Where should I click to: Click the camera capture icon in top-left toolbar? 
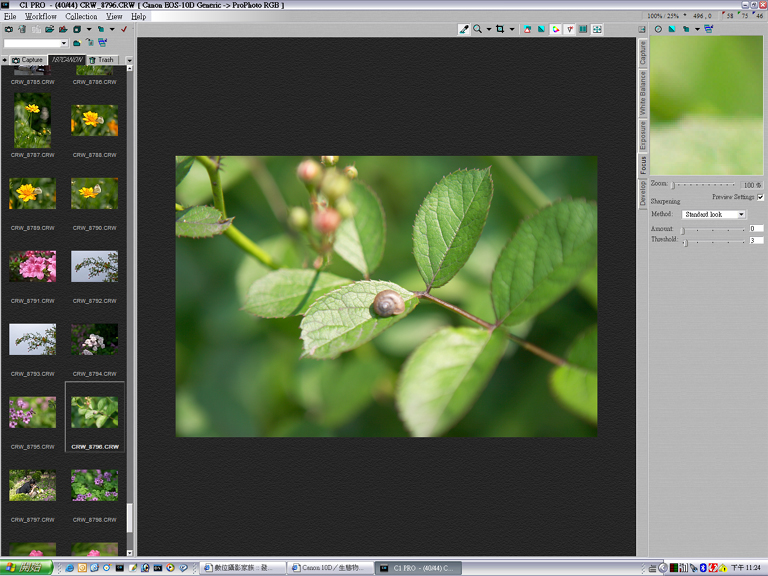[9, 29]
